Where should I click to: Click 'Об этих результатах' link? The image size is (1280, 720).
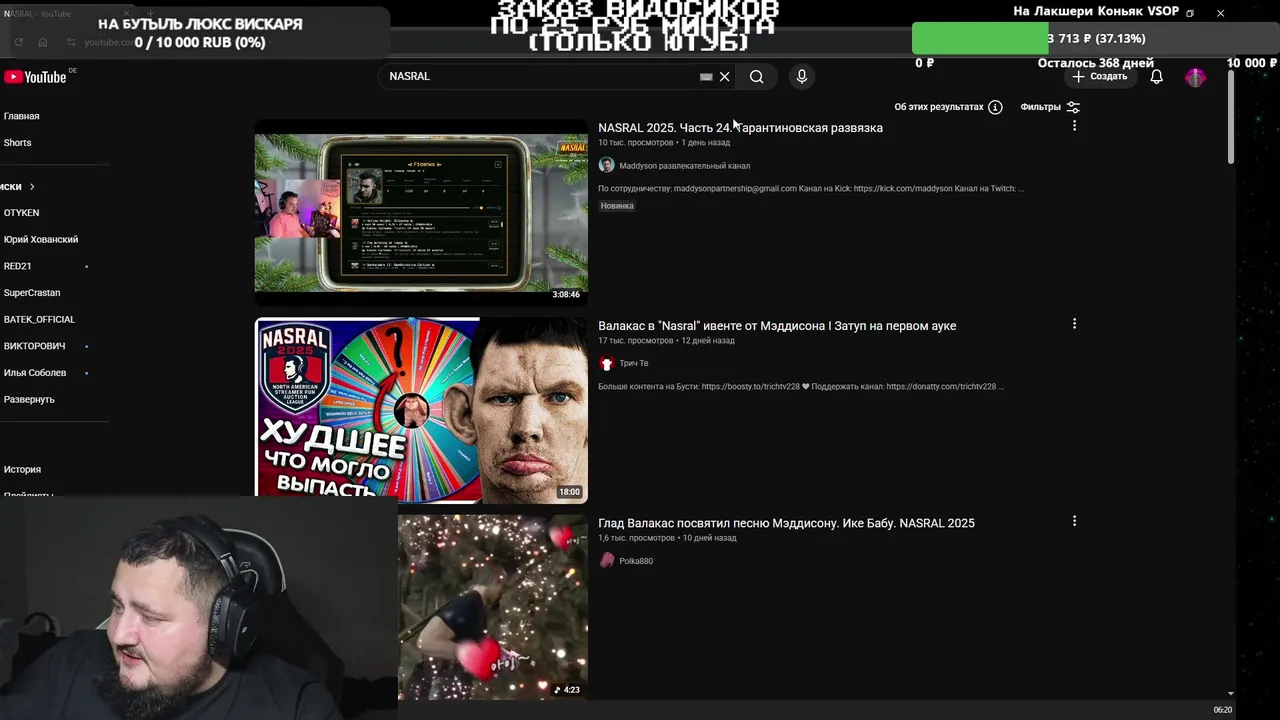pos(939,107)
